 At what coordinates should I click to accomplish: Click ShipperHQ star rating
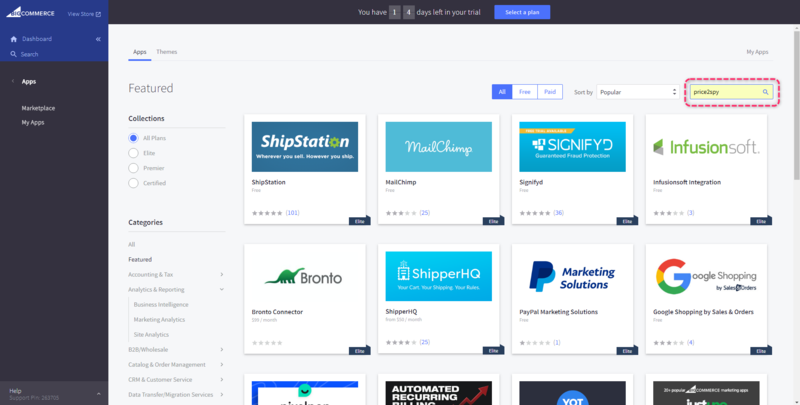[x=401, y=342]
